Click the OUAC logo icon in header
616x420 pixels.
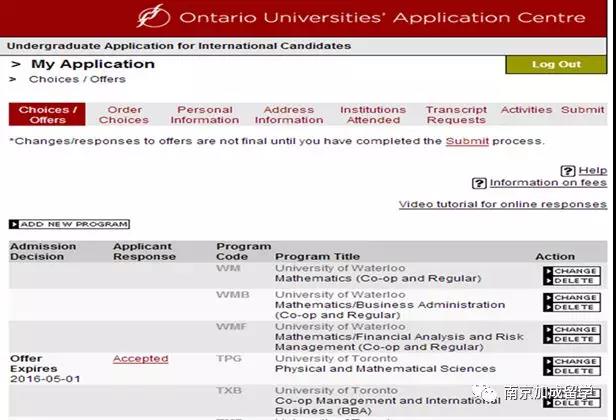[153, 16]
